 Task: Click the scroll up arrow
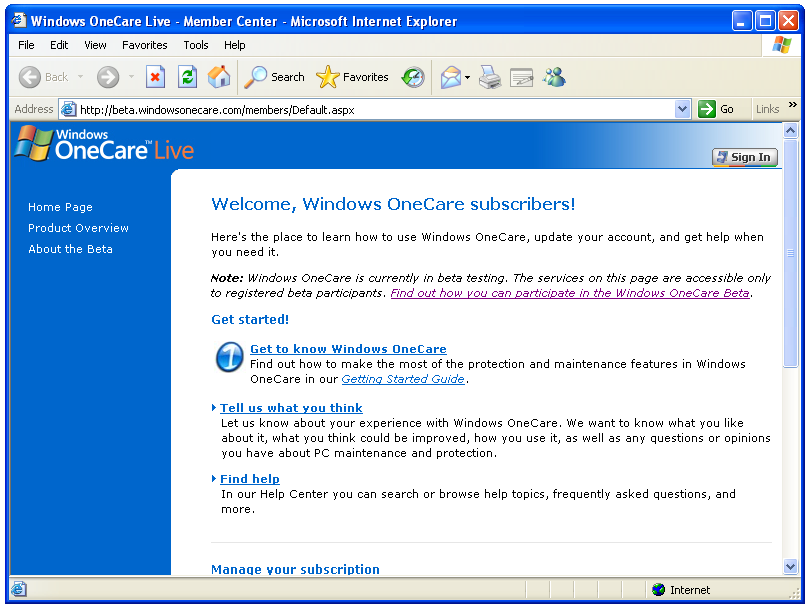click(790, 131)
